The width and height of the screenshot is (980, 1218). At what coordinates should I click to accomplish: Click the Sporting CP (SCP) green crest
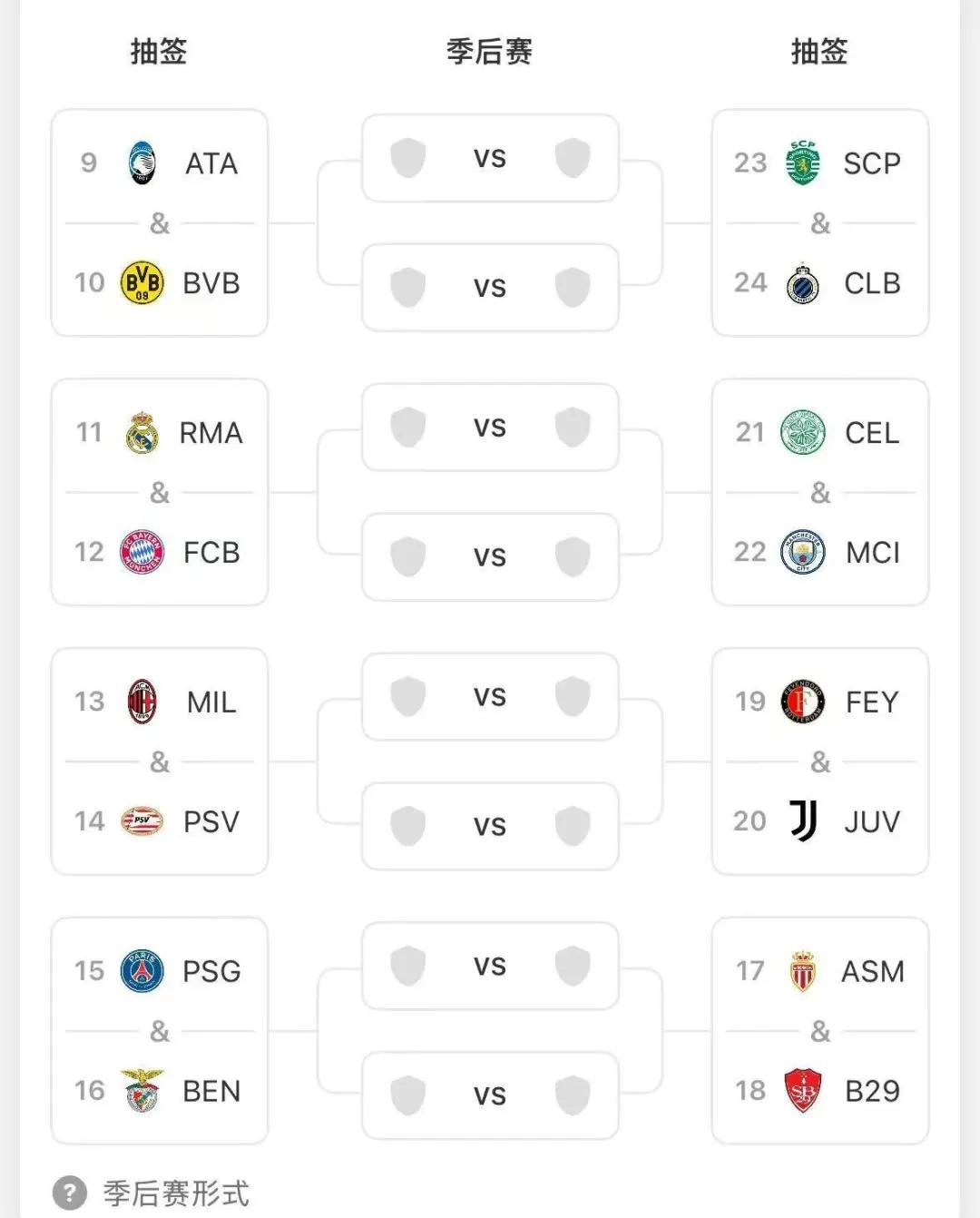coord(803,163)
